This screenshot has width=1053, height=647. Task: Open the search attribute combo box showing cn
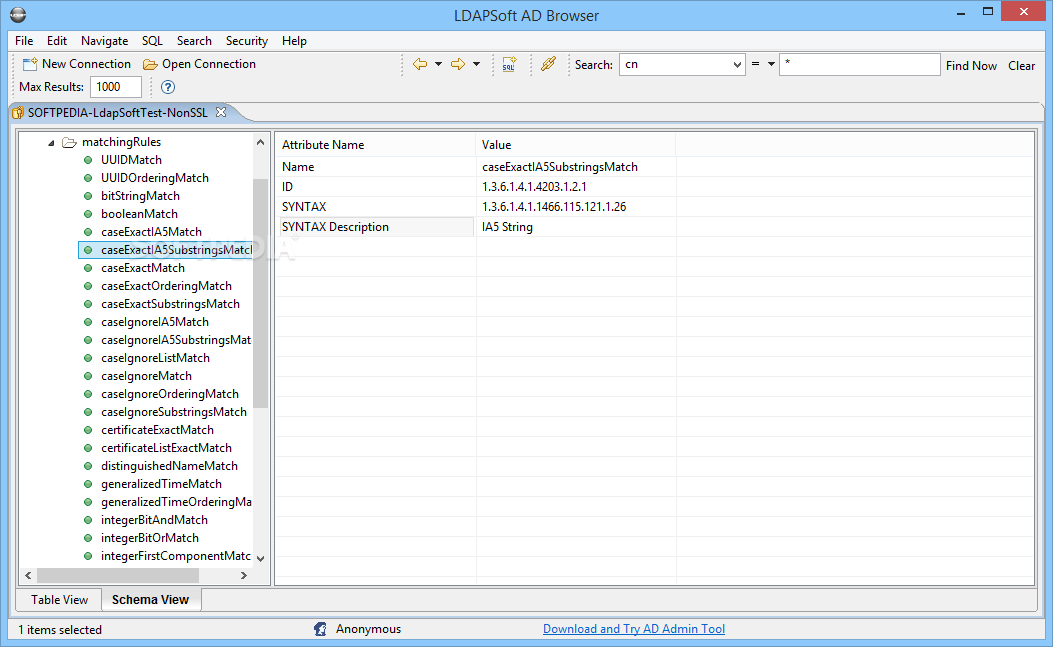682,64
